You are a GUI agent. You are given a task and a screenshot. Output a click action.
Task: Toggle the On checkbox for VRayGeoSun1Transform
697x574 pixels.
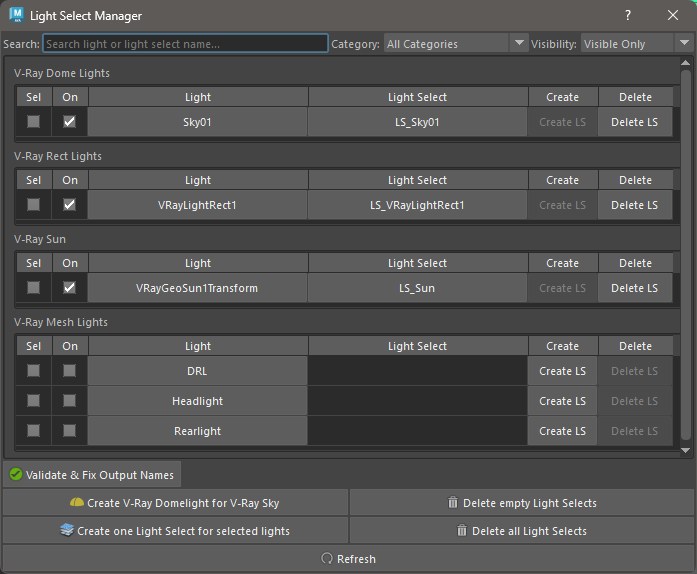tap(69, 288)
